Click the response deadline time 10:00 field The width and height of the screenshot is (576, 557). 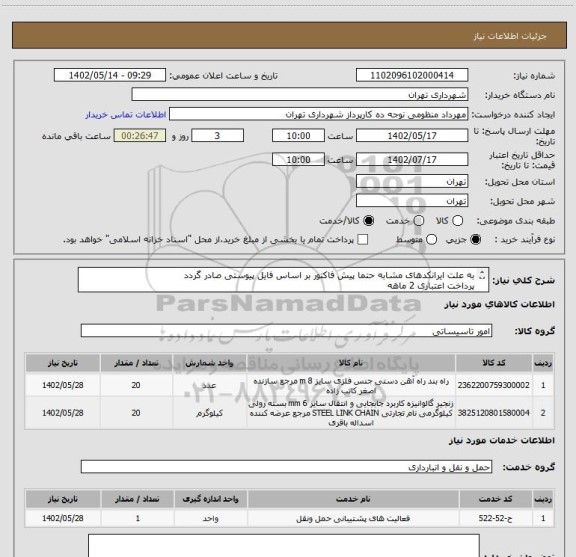click(x=298, y=136)
